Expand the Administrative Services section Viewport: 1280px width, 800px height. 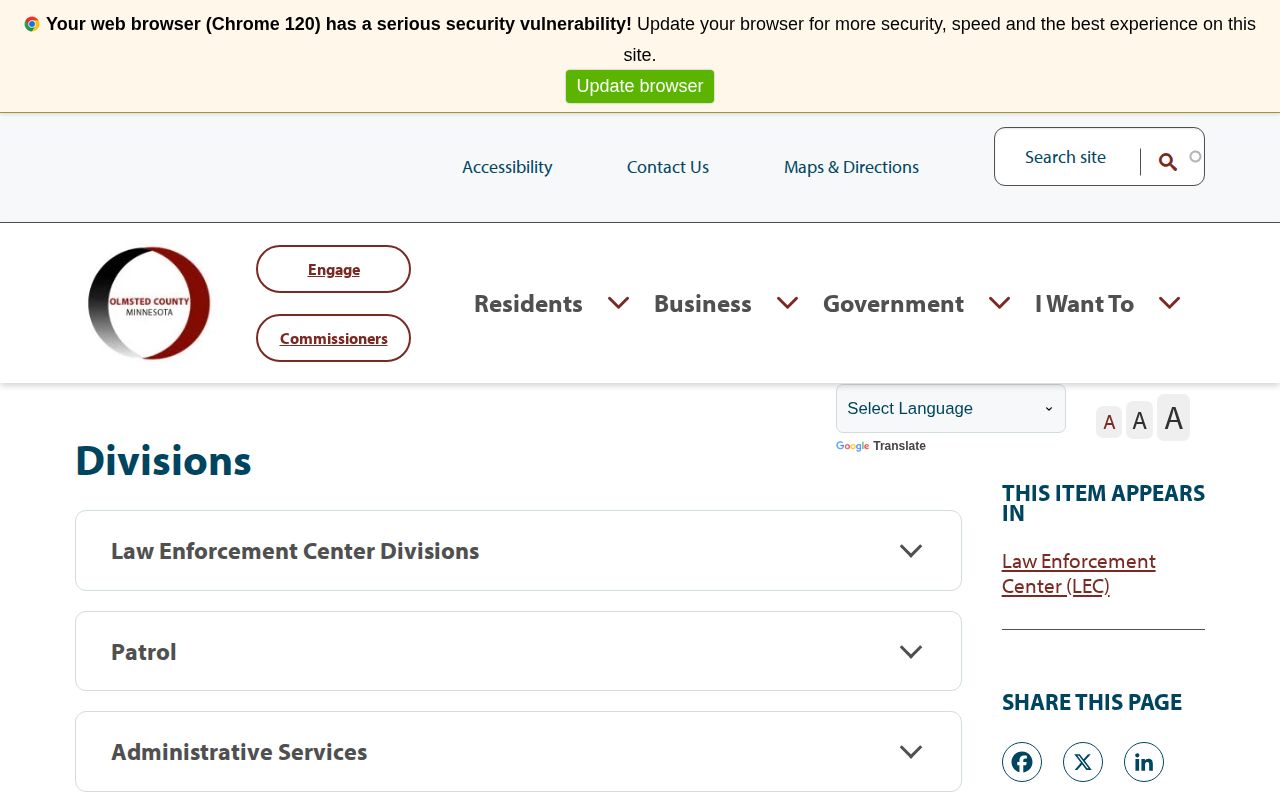518,752
